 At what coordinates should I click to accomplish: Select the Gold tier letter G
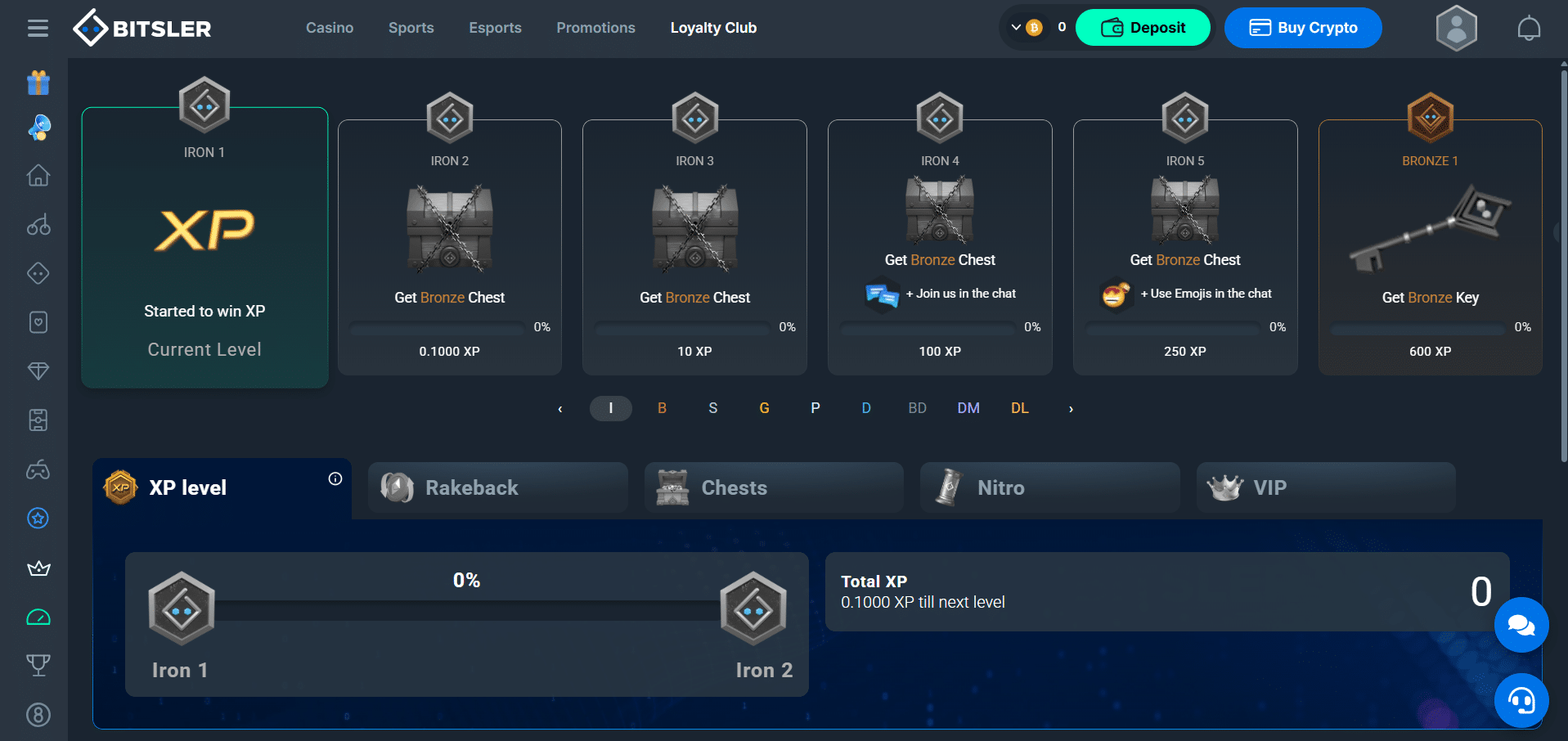pos(764,408)
